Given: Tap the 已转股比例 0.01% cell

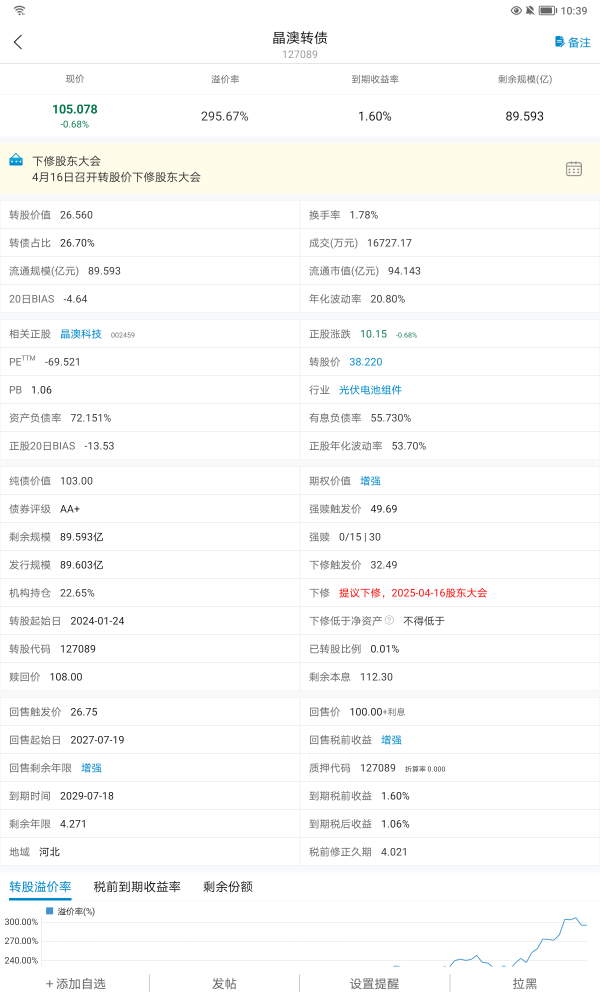Looking at the screenshot, I should tap(450, 649).
